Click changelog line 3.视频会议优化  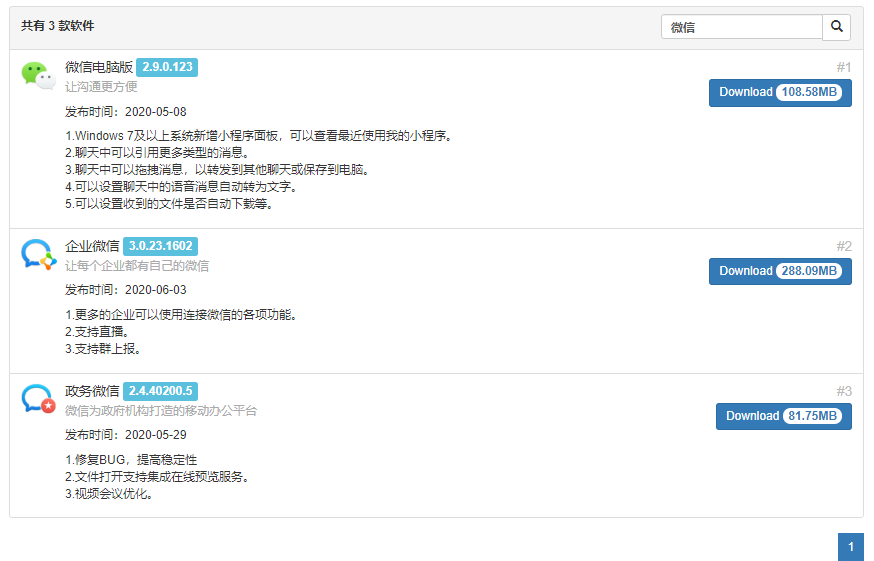(109, 494)
